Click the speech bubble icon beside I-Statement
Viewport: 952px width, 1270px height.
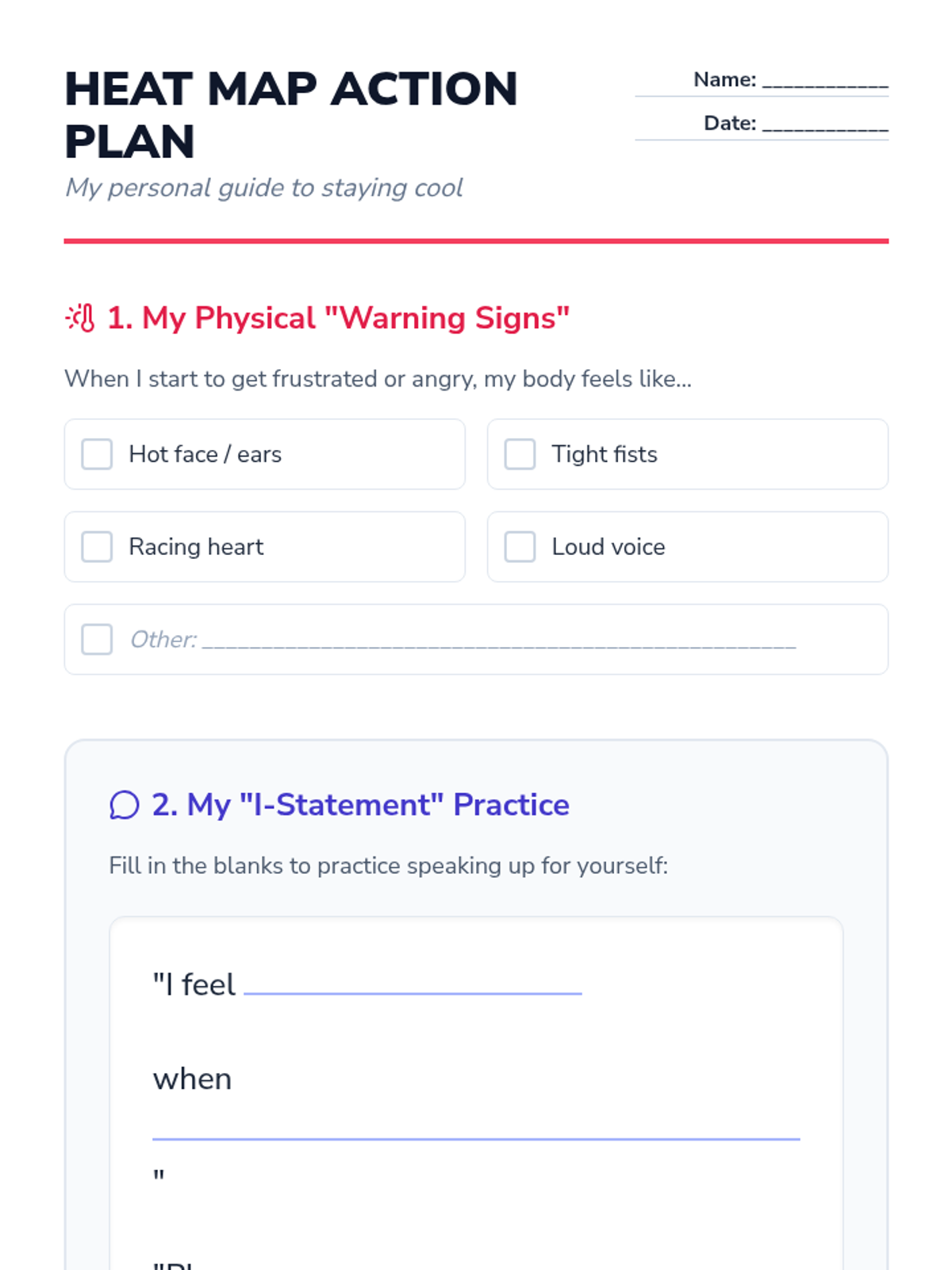[x=125, y=805]
